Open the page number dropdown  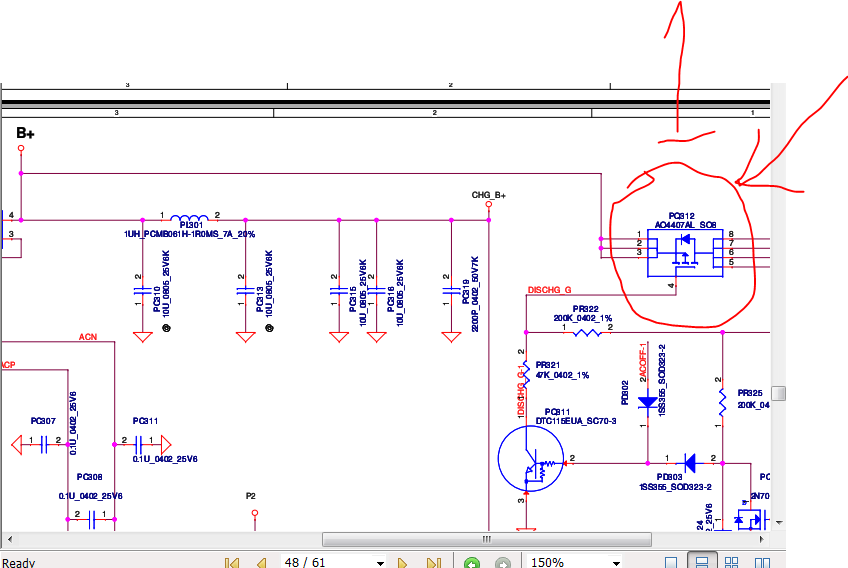[x=380, y=564]
